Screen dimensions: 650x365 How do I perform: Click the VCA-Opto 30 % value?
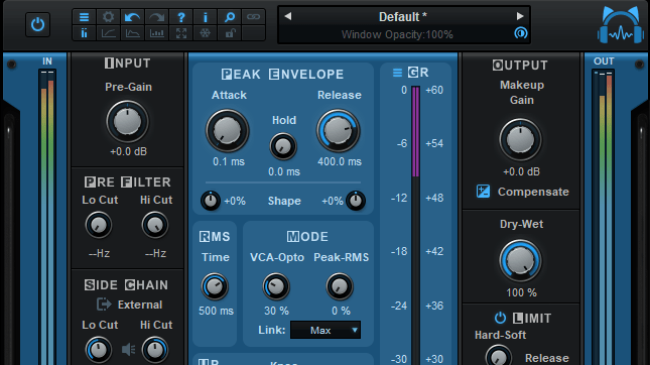click(x=276, y=311)
